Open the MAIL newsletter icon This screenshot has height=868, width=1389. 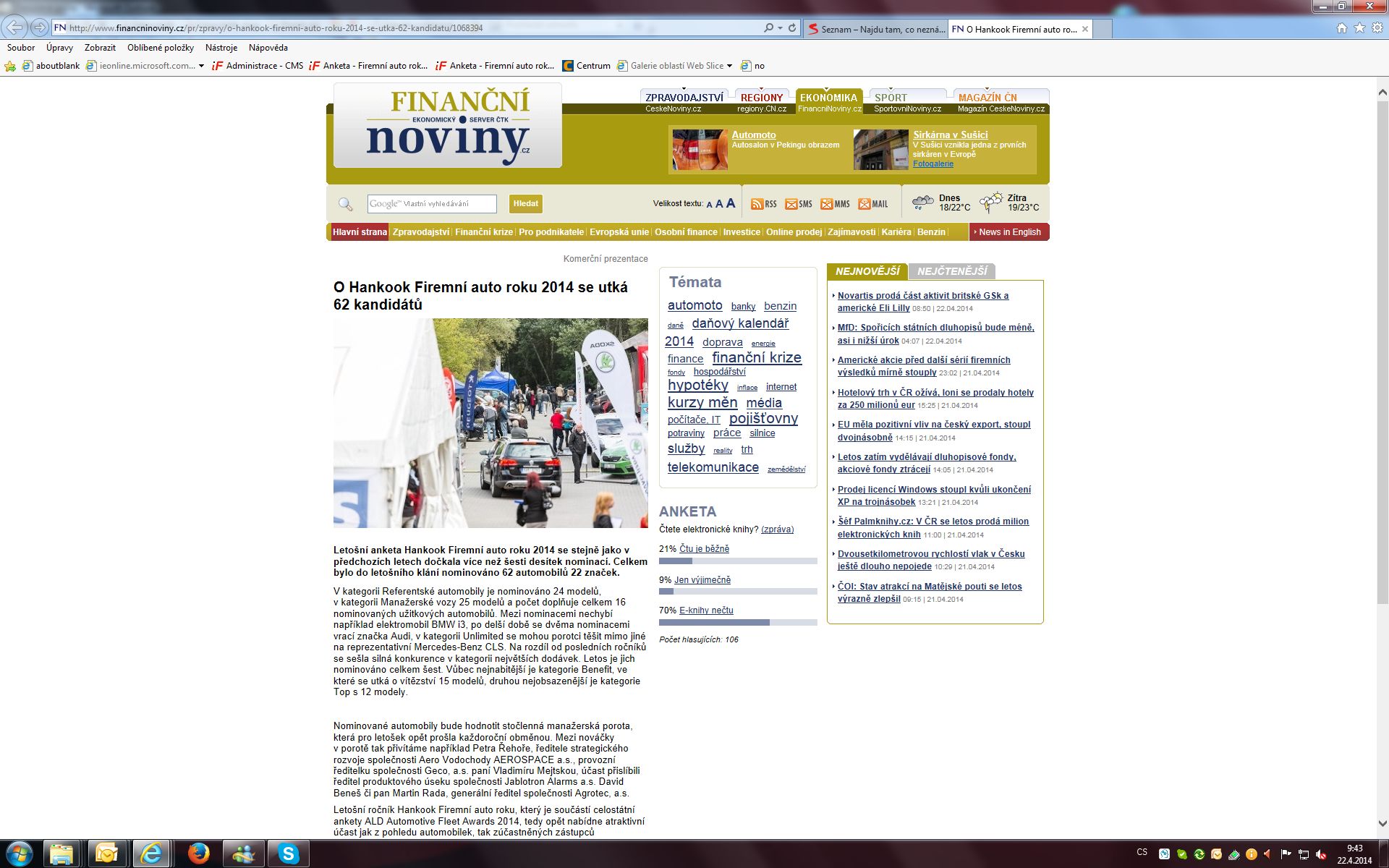point(873,204)
